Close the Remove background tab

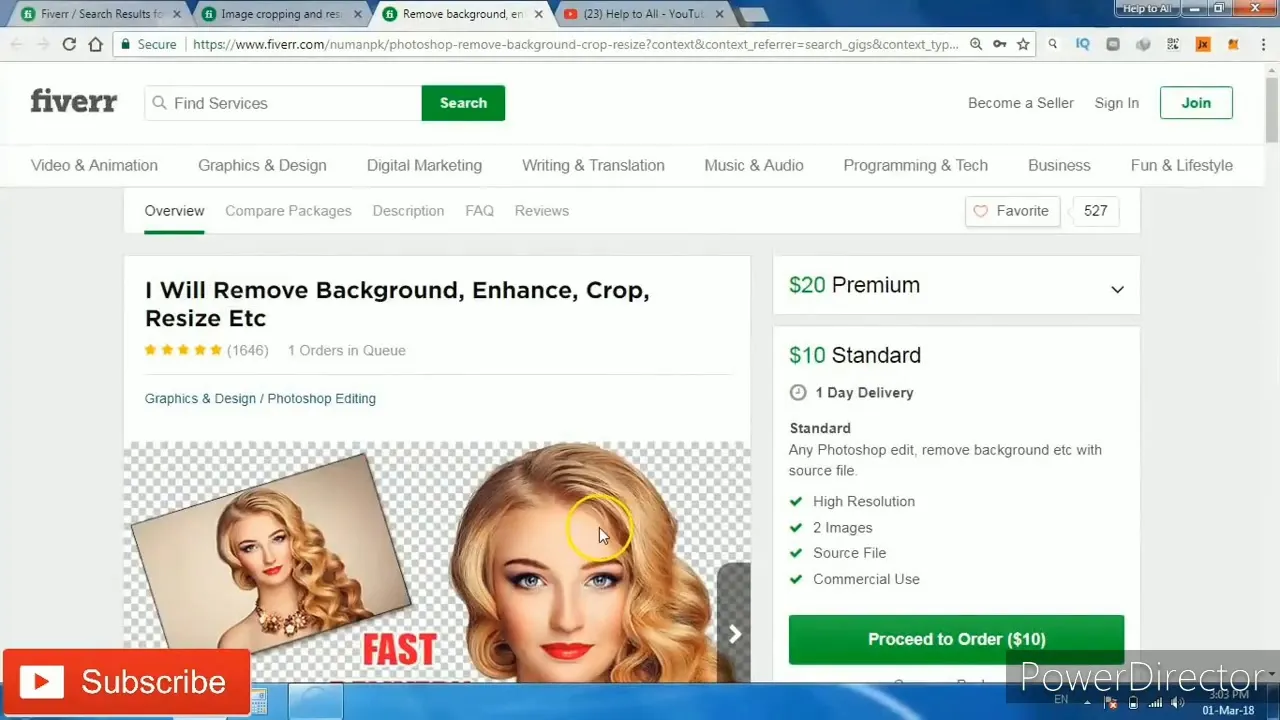(x=539, y=14)
